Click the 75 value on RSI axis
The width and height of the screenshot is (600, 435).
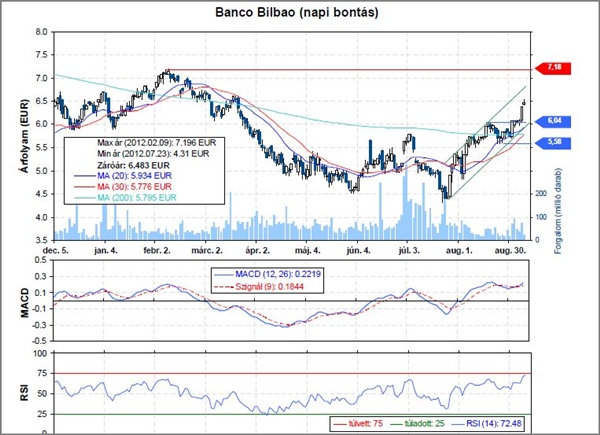[42, 373]
